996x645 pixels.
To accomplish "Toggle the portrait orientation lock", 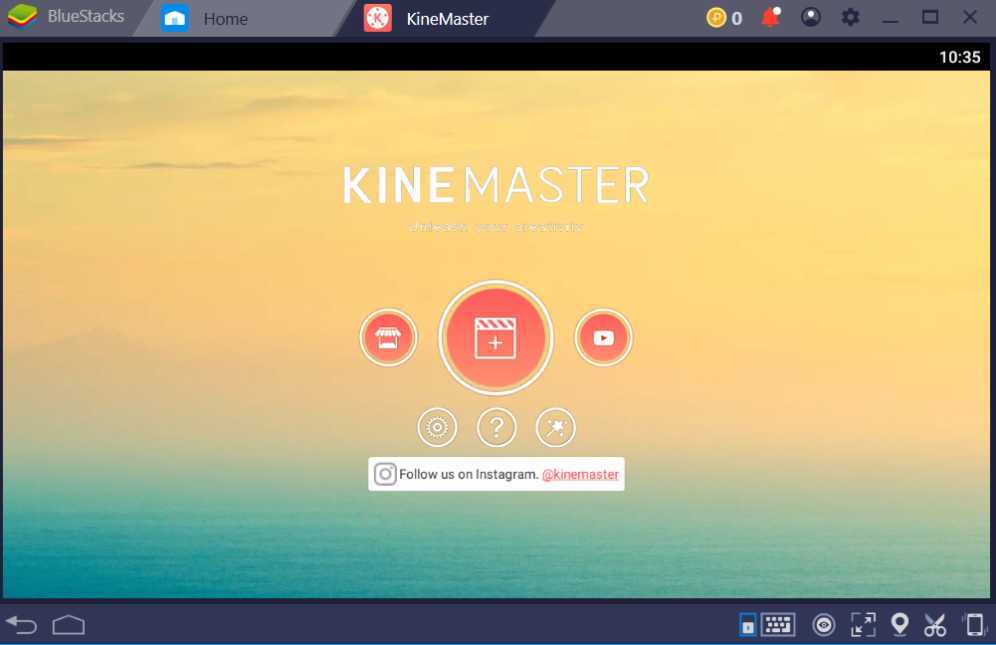I will click(747, 624).
